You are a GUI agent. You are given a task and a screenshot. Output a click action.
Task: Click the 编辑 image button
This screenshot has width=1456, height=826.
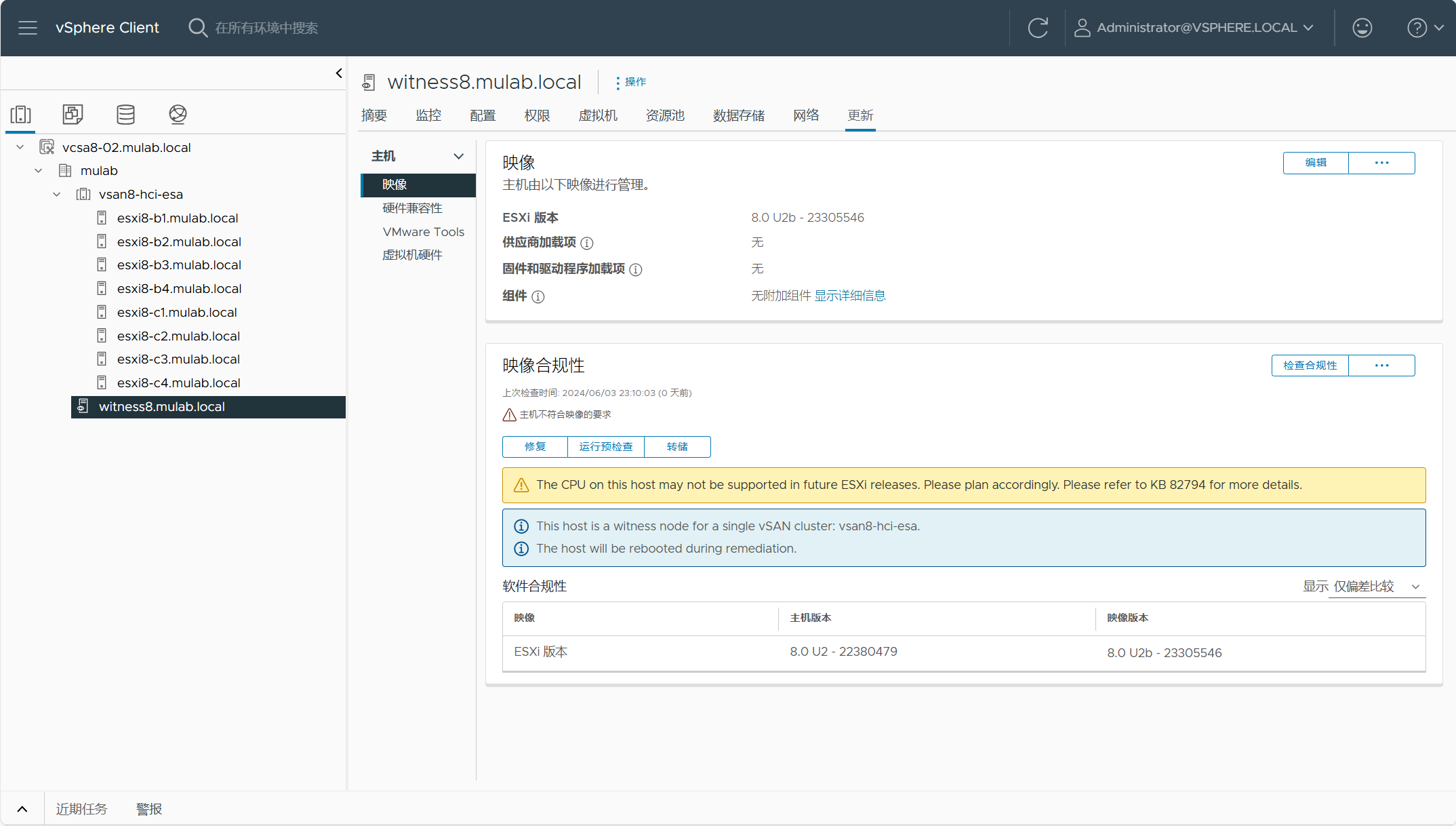tap(1316, 163)
